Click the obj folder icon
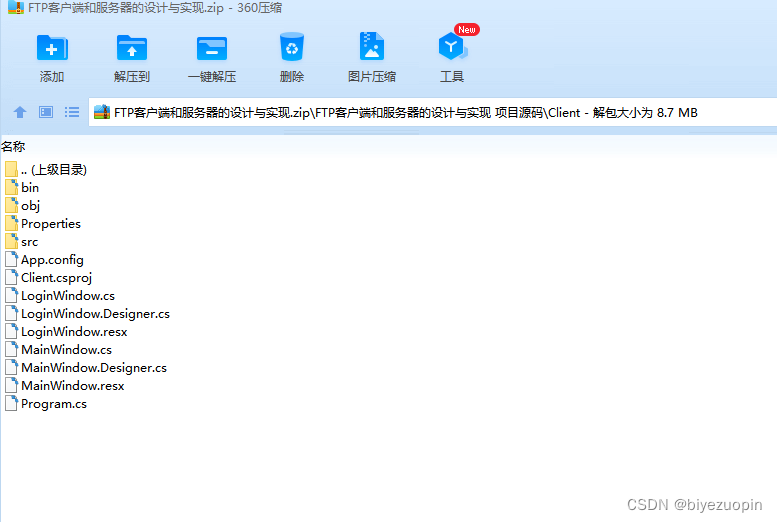This screenshot has width=777, height=522. 11,205
